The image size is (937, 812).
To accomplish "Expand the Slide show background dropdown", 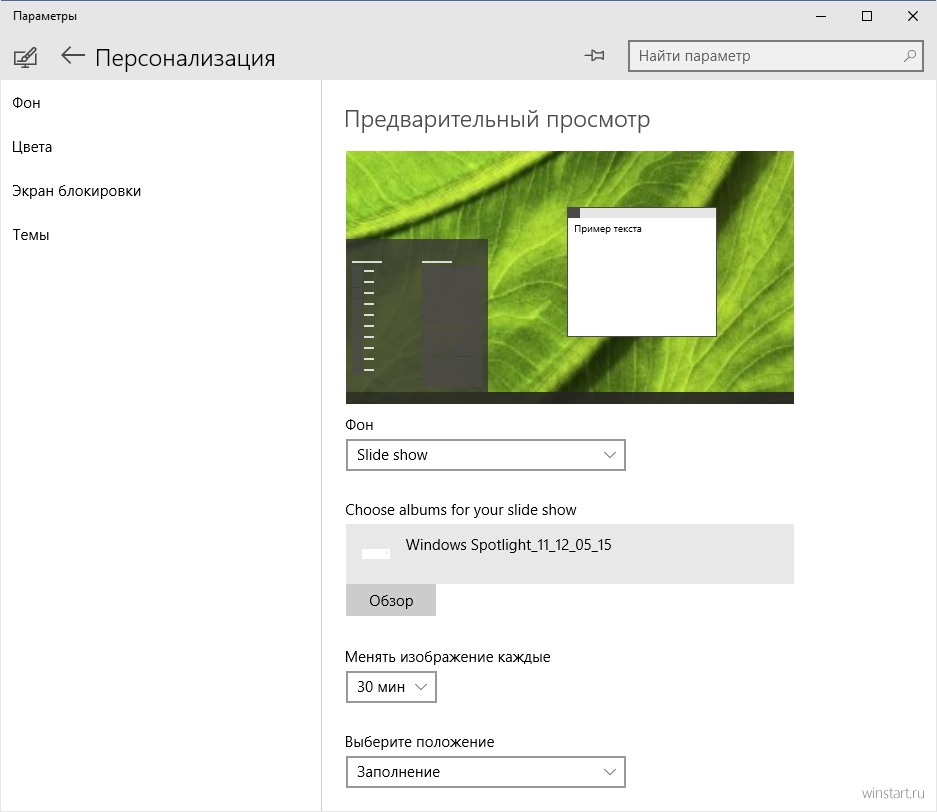I will tap(485, 455).
